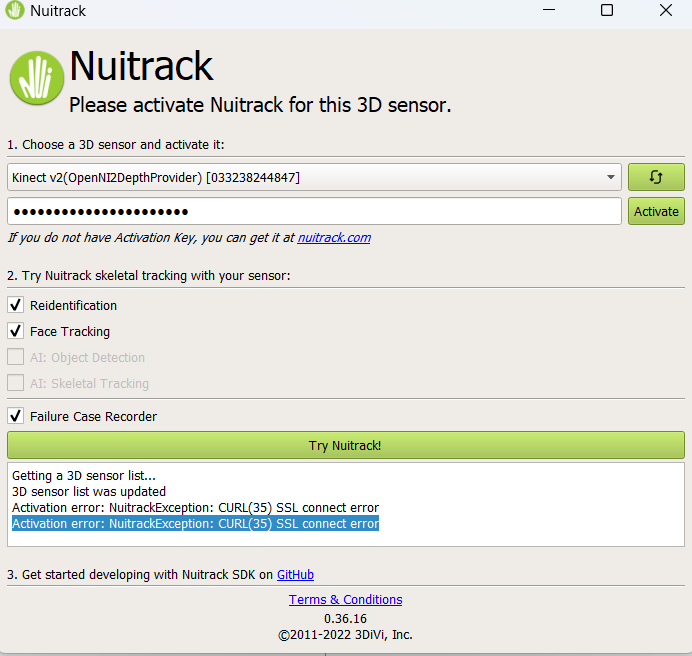The image size is (692, 656).
Task: Click inside the activation key field
Action: pos(314,211)
